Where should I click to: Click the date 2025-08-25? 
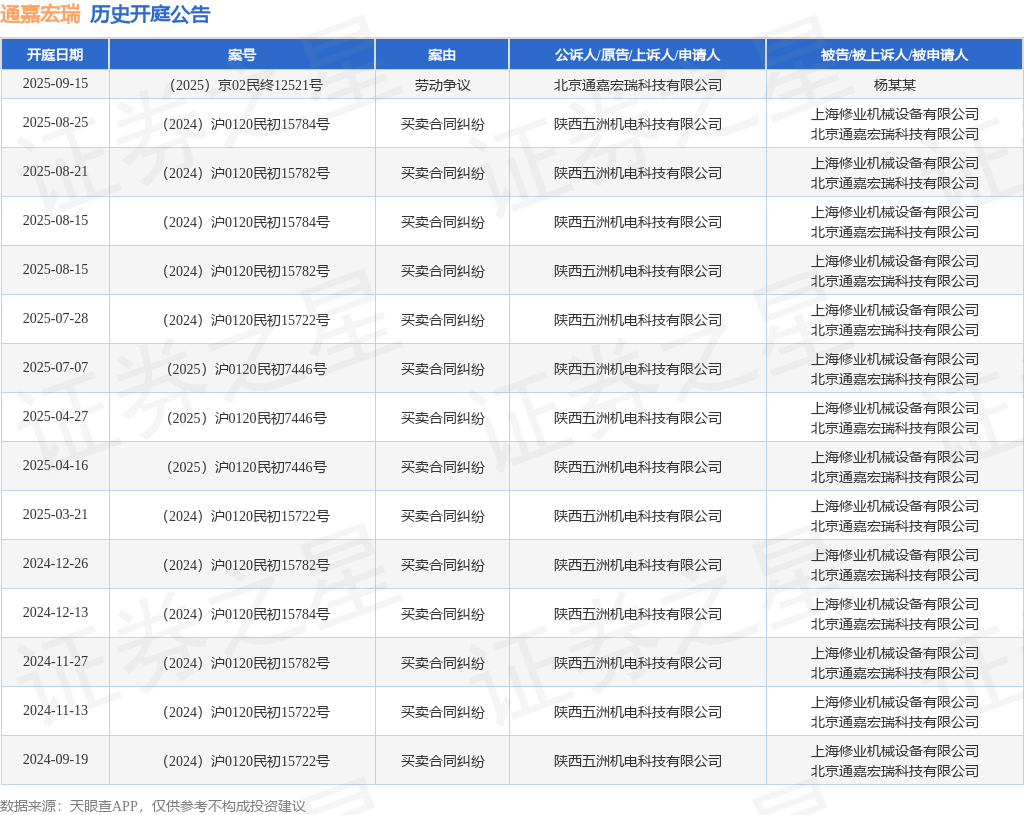(x=55, y=123)
